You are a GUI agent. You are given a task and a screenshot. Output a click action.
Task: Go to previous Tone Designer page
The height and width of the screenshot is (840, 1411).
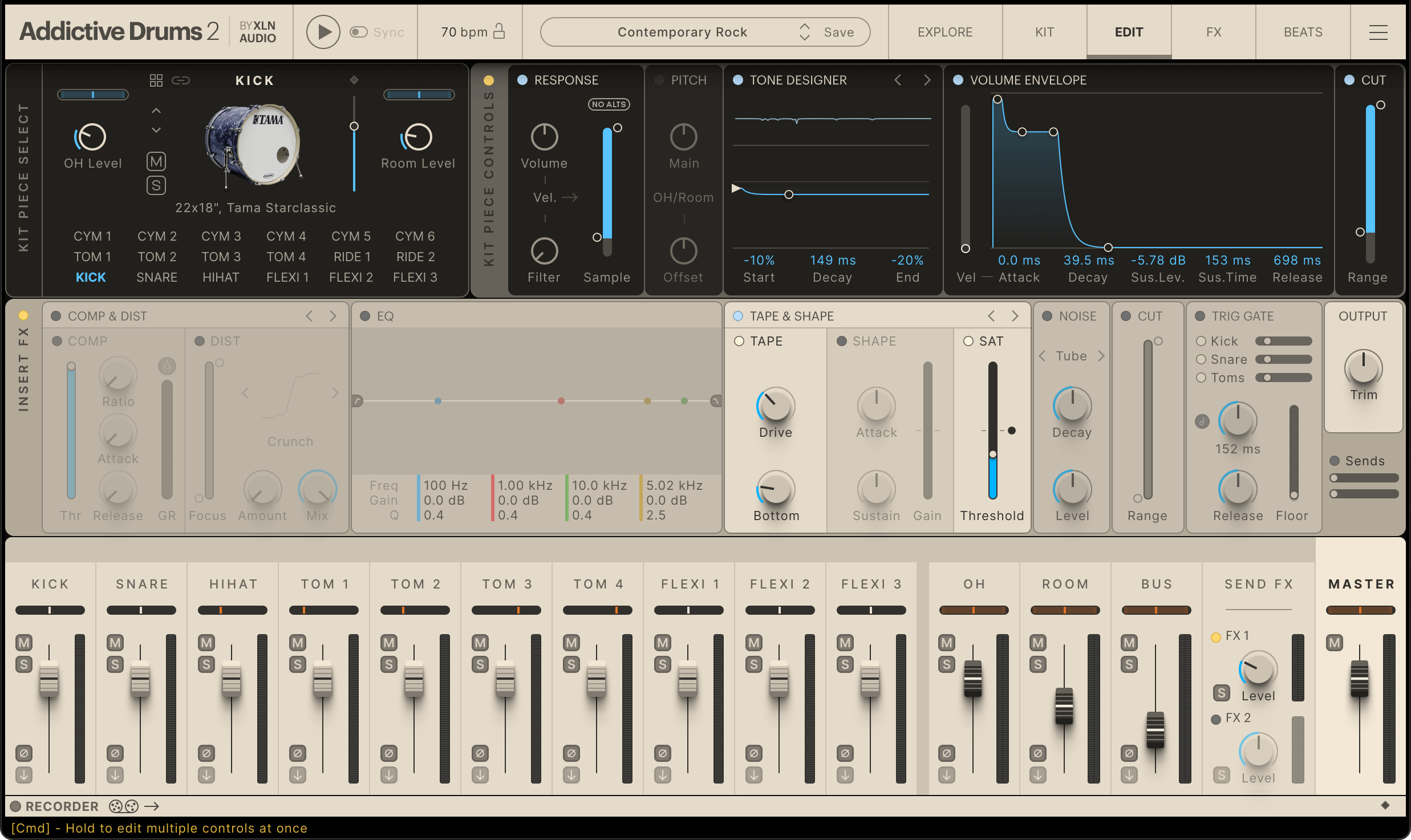pos(898,80)
